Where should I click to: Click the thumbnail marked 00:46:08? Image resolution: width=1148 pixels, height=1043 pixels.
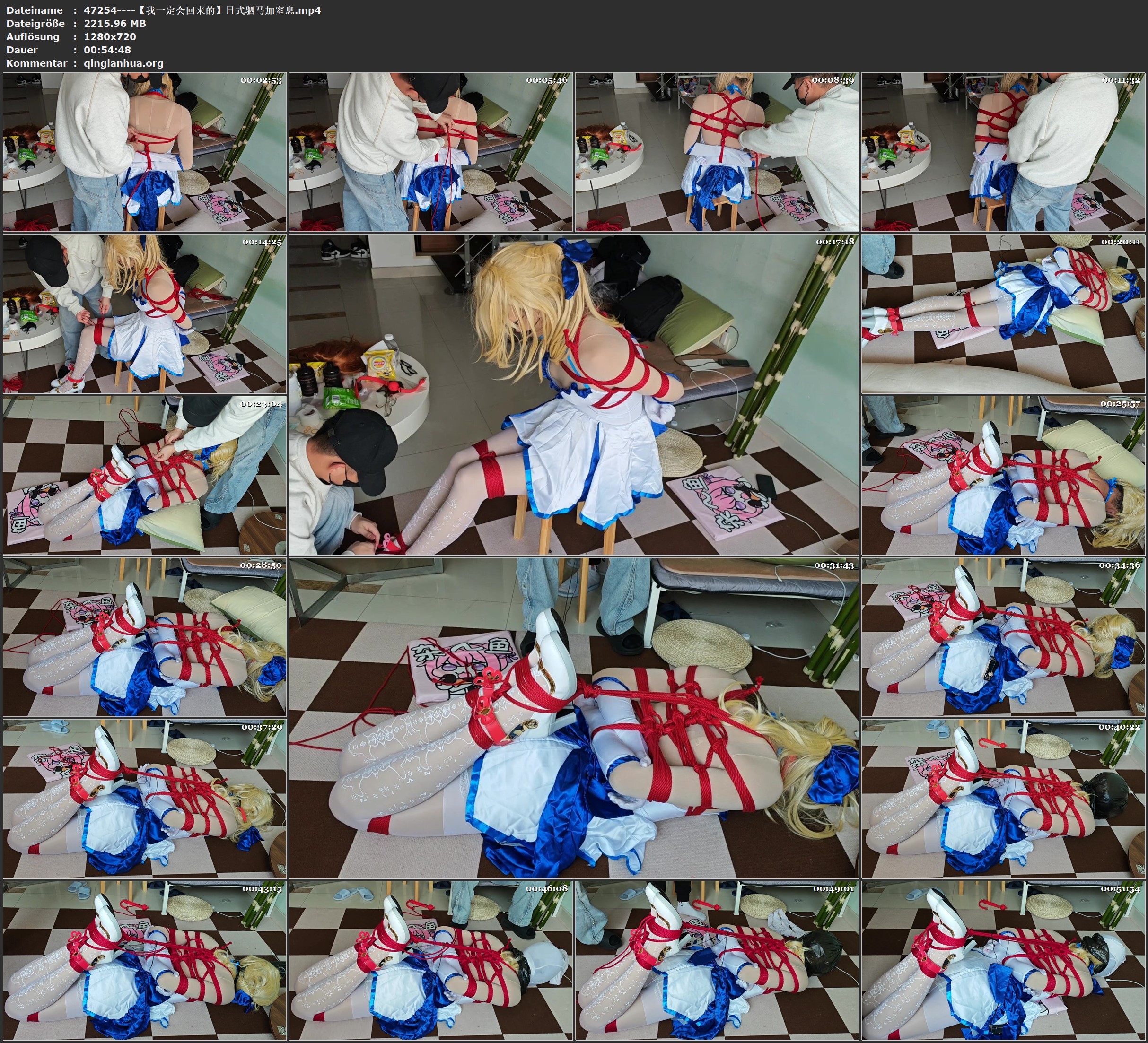pos(430,960)
